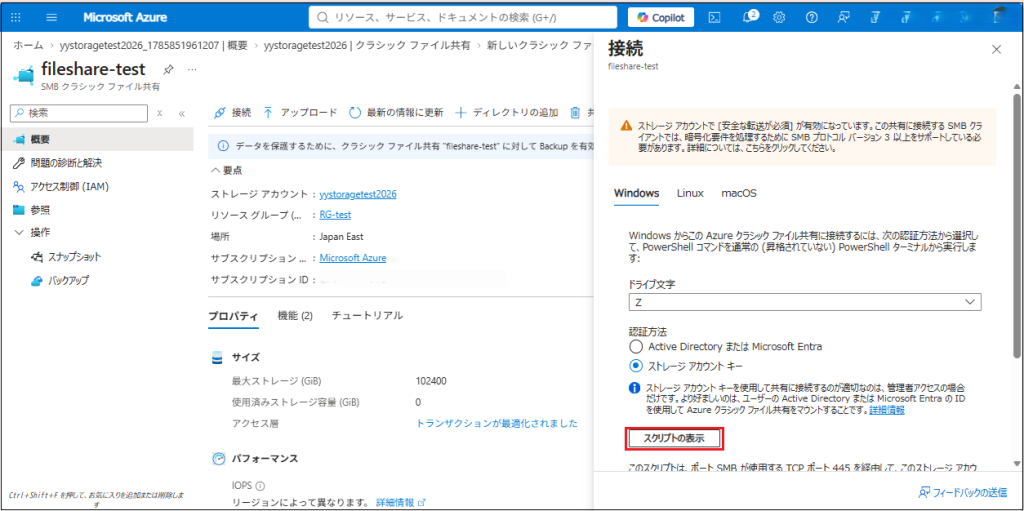Switch to the macOS tab
This screenshot has width=1024, height=511.
click(739, 193)
